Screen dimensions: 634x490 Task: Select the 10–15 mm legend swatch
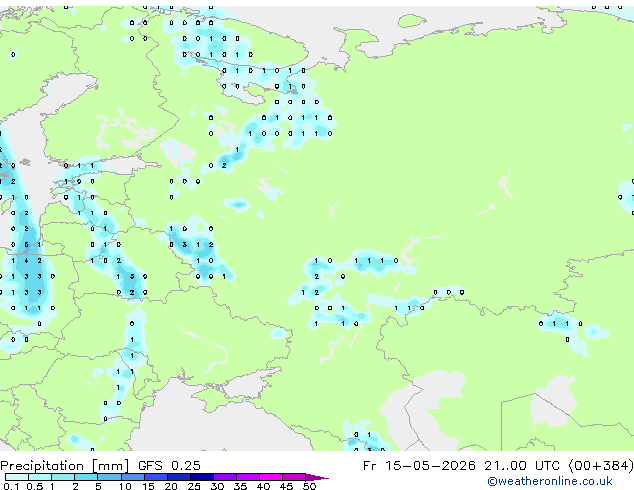pyautogui.click(x=132, y=477)
